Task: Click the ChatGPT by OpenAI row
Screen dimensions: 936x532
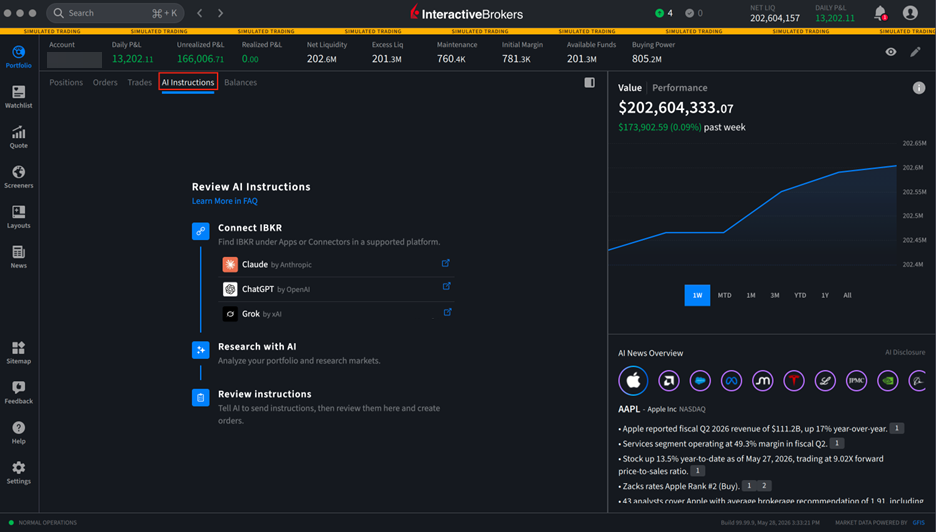Action: [337, 289]
